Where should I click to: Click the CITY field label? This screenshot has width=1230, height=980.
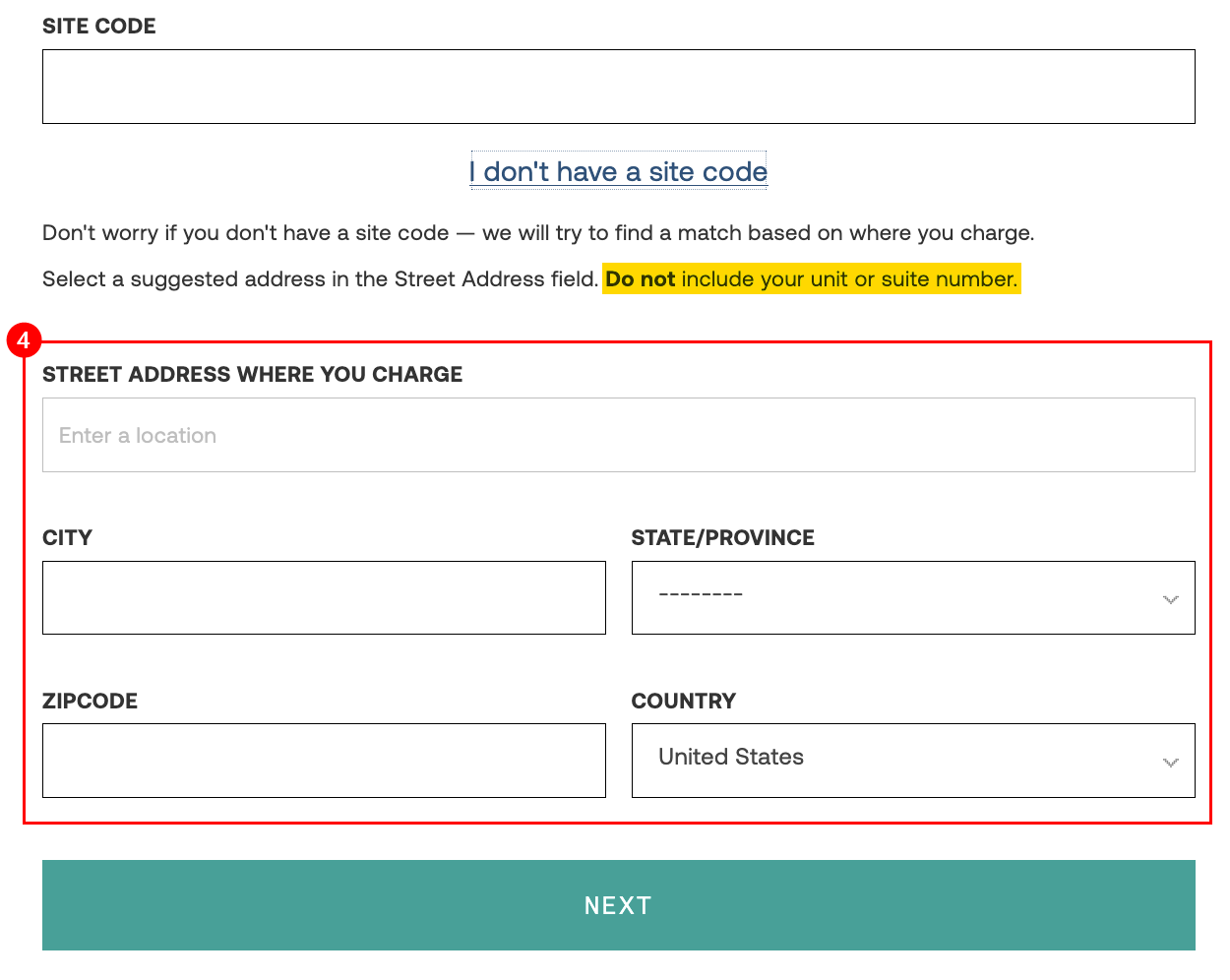(67, 538)
